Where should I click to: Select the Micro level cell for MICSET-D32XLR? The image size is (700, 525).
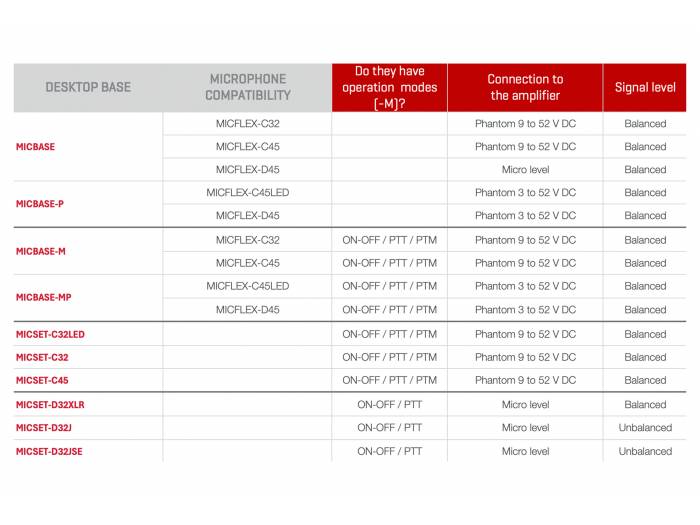coord(525,405)
